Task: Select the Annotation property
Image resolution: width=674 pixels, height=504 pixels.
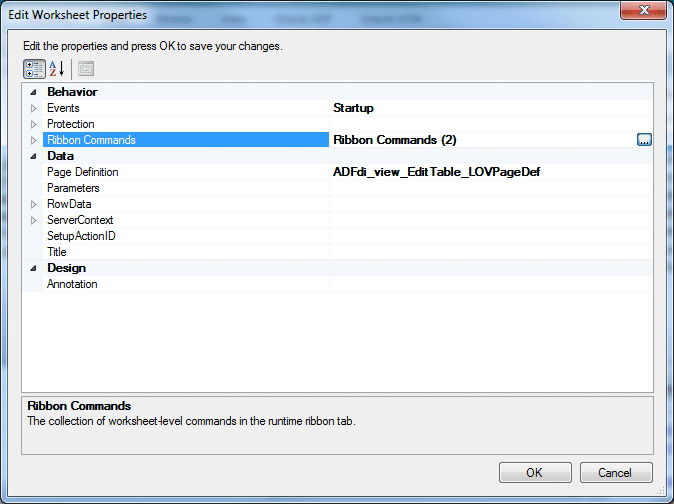Action: pyautogui.click(x=186, y=284)
